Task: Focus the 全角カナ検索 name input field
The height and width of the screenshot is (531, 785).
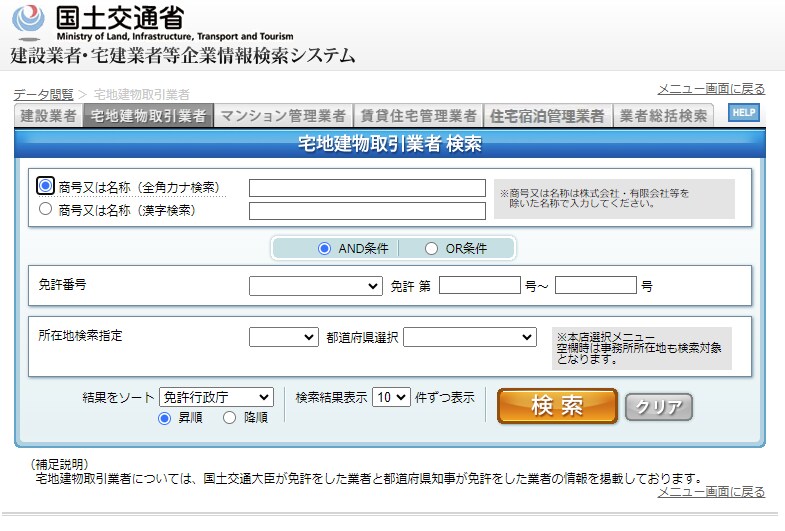Action: 367,188
